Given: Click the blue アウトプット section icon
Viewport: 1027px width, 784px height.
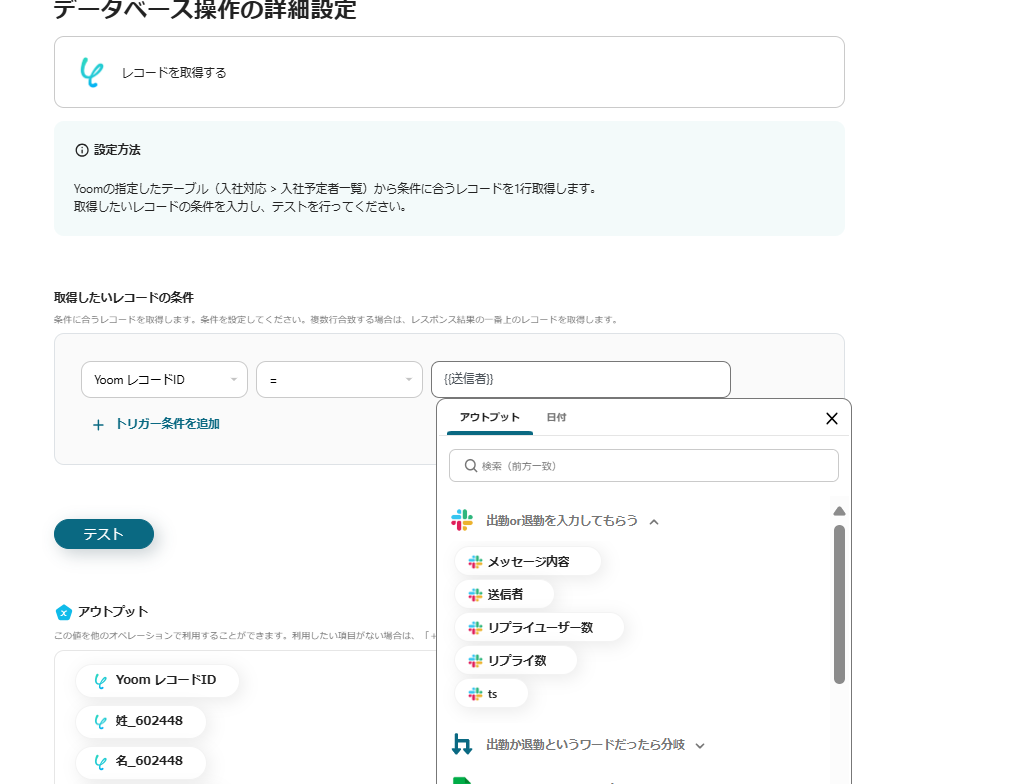Looking at the screenshot, I should click(64, 612).
